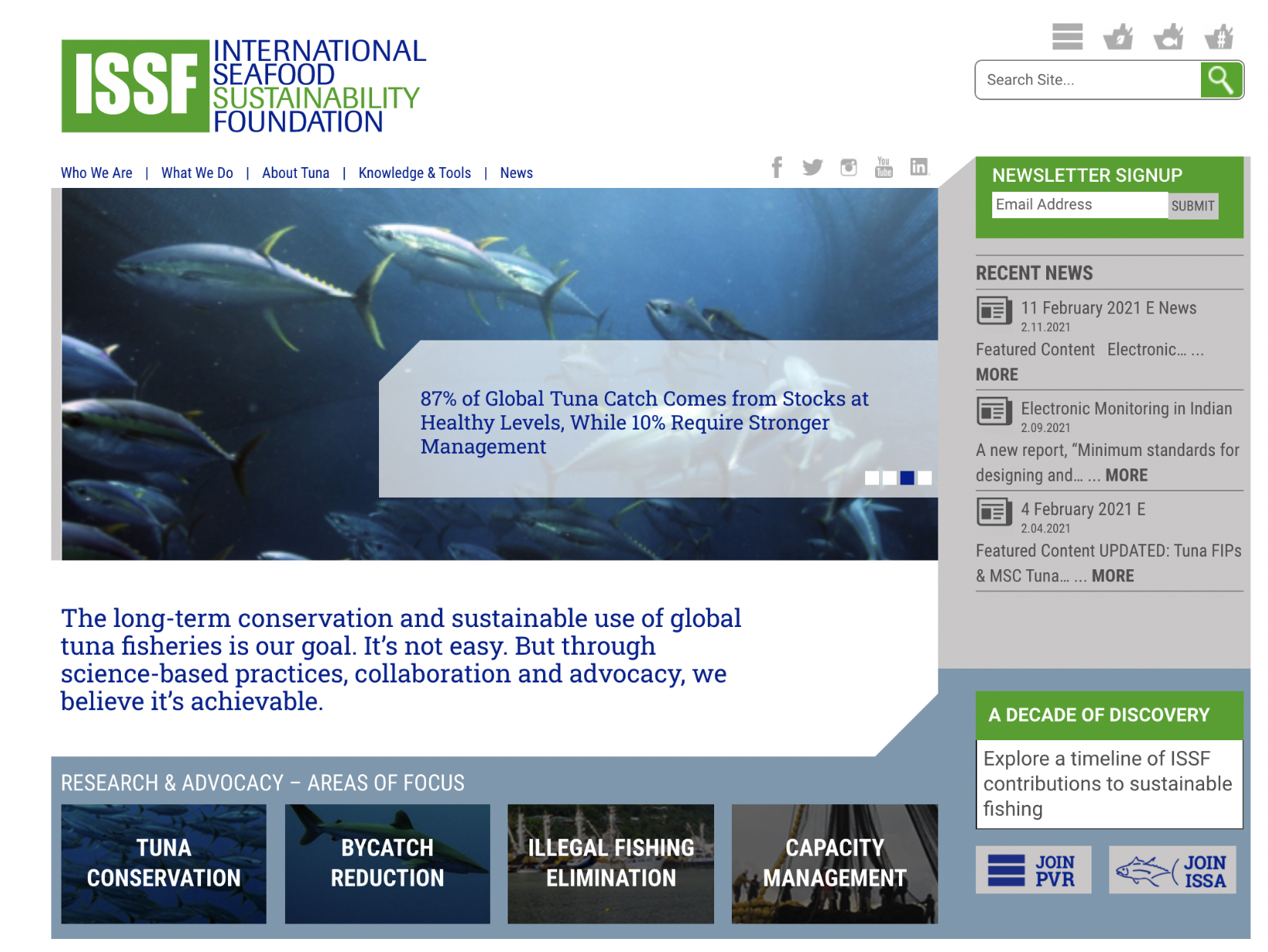
Task: Open Electronic Monitoring in Indian news title
Action: click(x=1126, y=409)
